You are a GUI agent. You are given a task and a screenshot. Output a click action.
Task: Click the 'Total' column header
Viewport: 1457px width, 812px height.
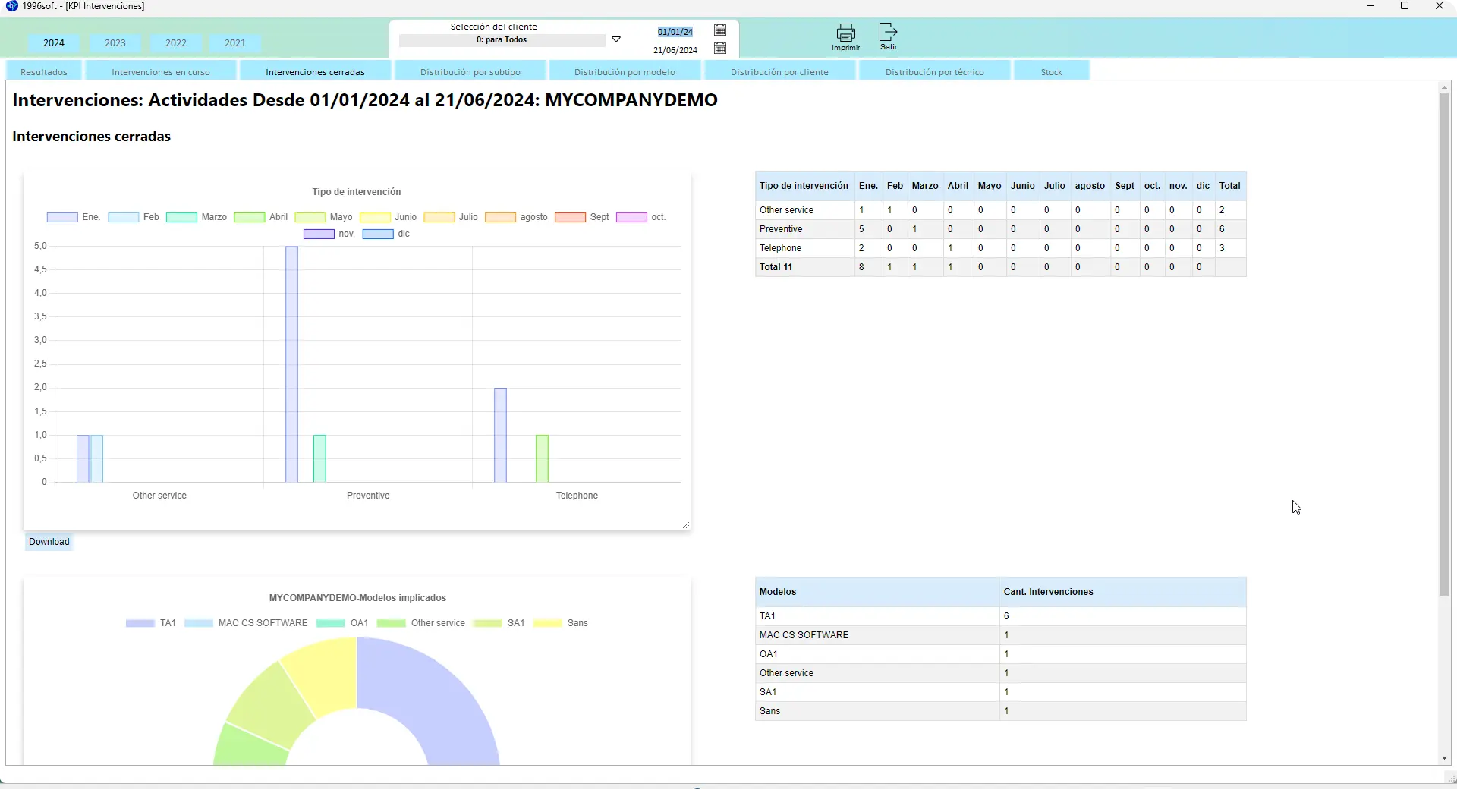1229,186
